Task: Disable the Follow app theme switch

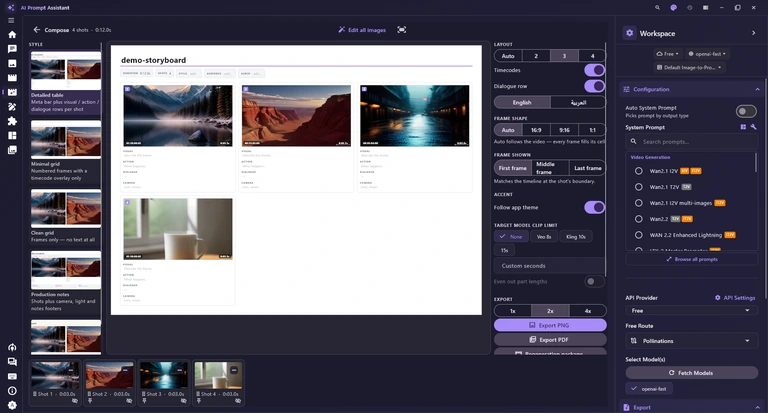Action: (x=595, y=207)
